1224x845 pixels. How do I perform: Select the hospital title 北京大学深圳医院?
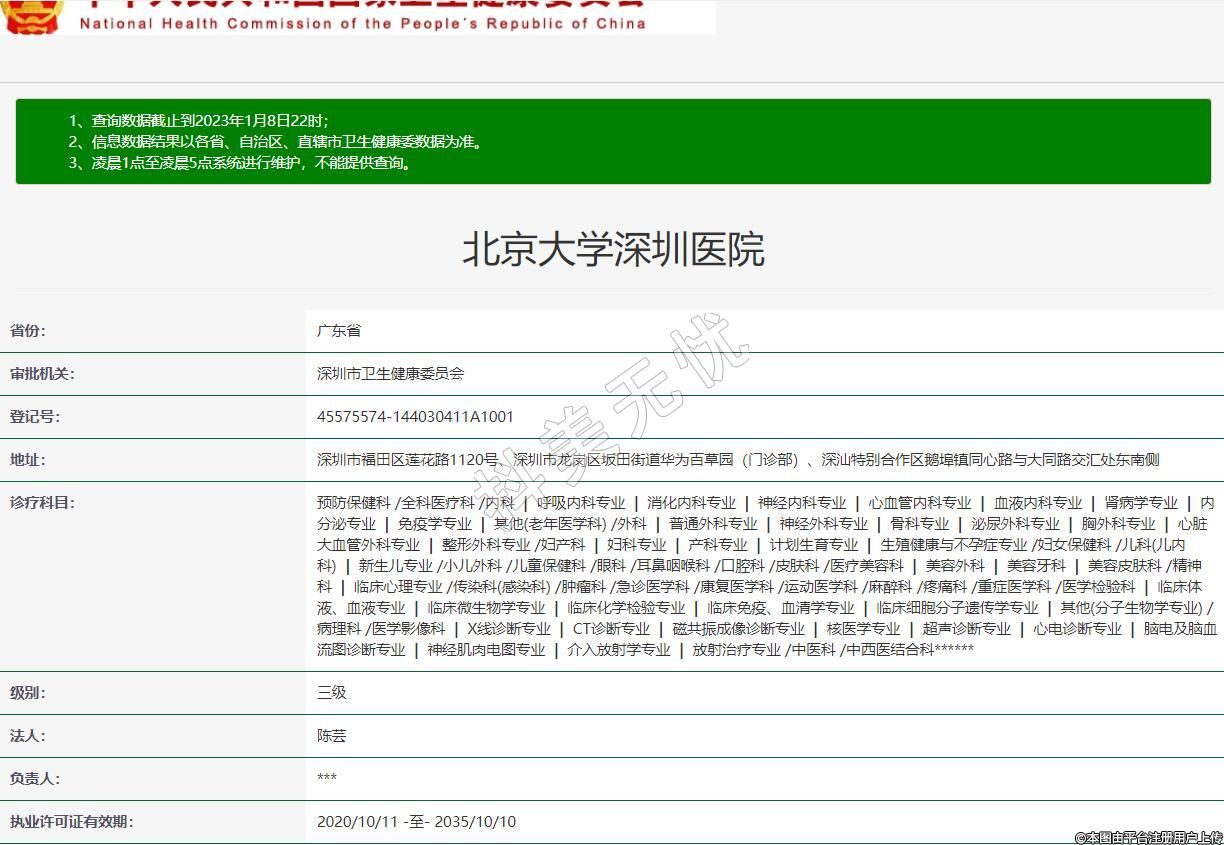612,249
